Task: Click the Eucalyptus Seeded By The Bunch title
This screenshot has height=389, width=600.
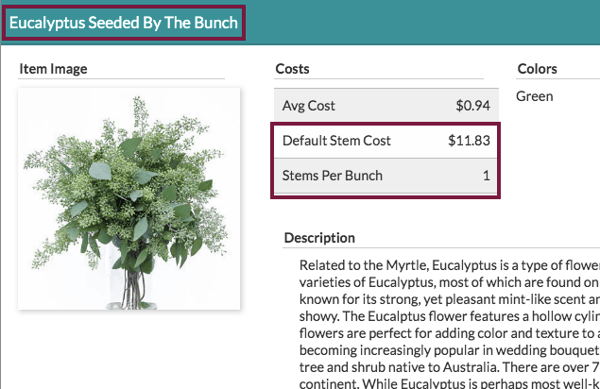Action: pos(123,23)
